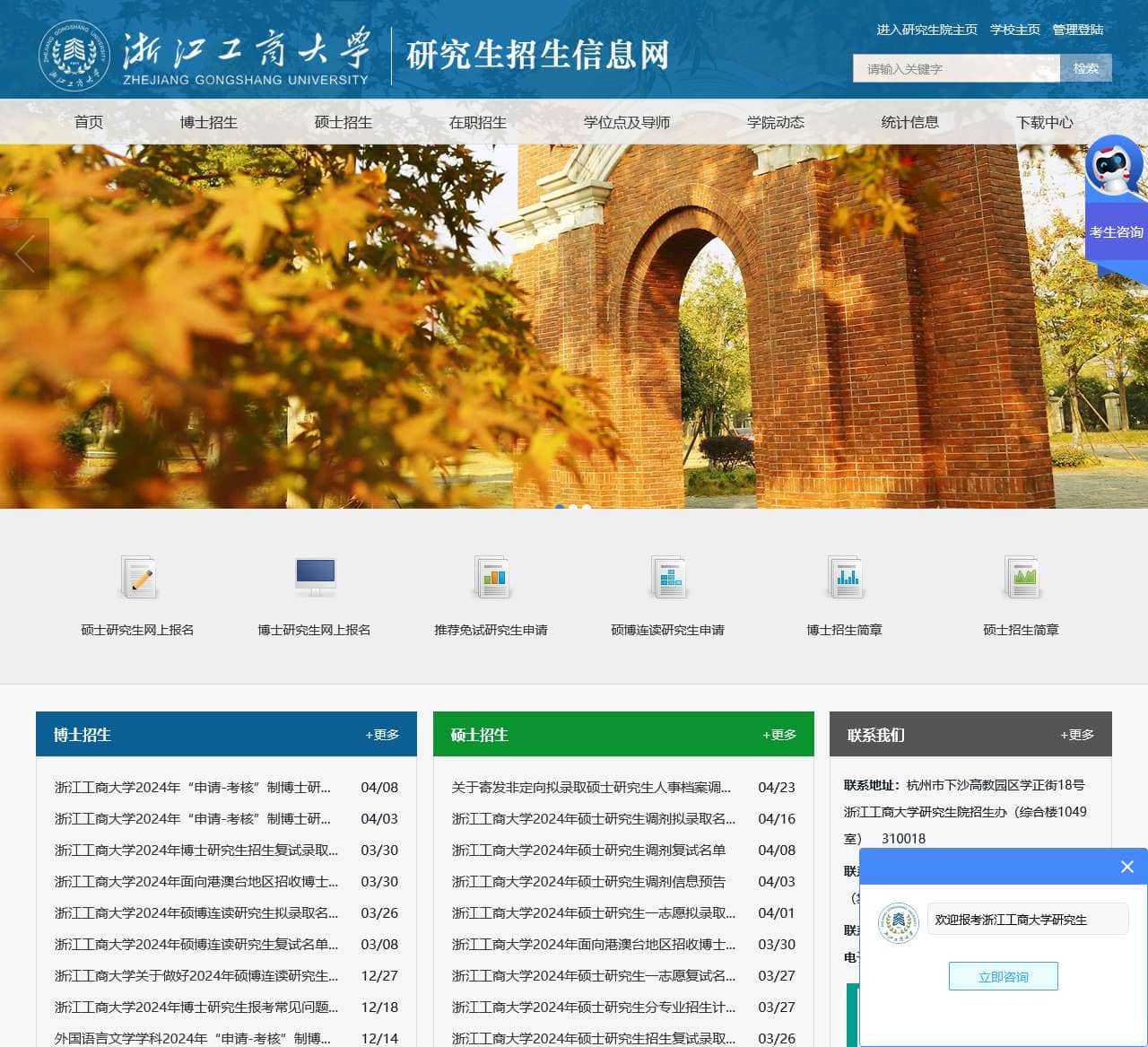Show previous banner slide with left arrow
Viewport: 1148px width, 1047px height.
click(24, 254)
